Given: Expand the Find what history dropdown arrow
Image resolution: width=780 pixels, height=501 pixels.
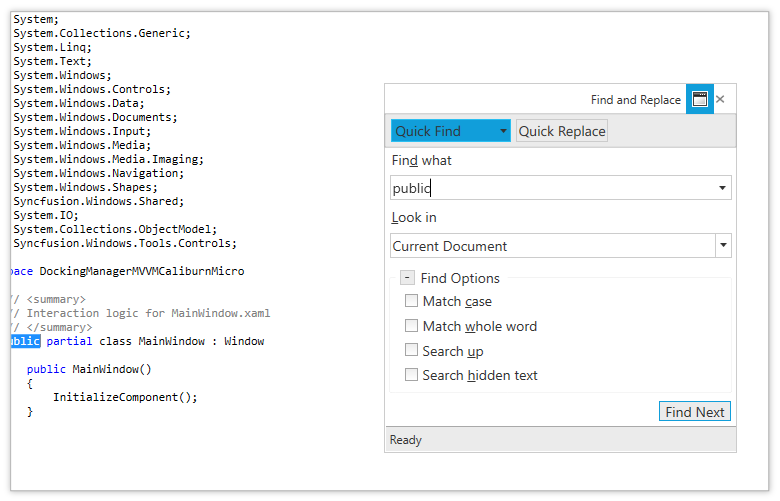Looking at the screenshot, I should [x=722, y=188].
